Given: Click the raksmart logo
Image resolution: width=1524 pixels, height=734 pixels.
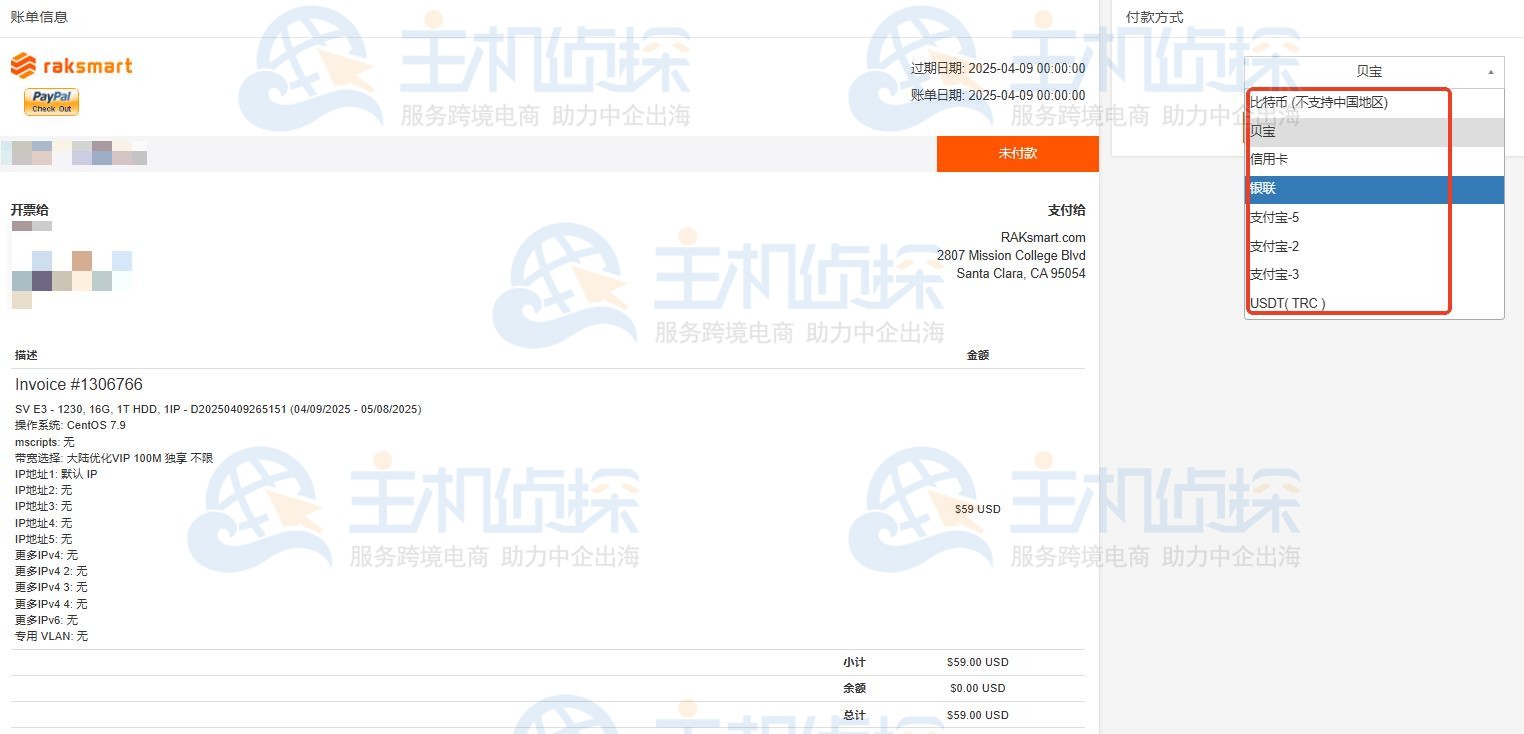Looking at the screenshot, I should coord(70,64).
